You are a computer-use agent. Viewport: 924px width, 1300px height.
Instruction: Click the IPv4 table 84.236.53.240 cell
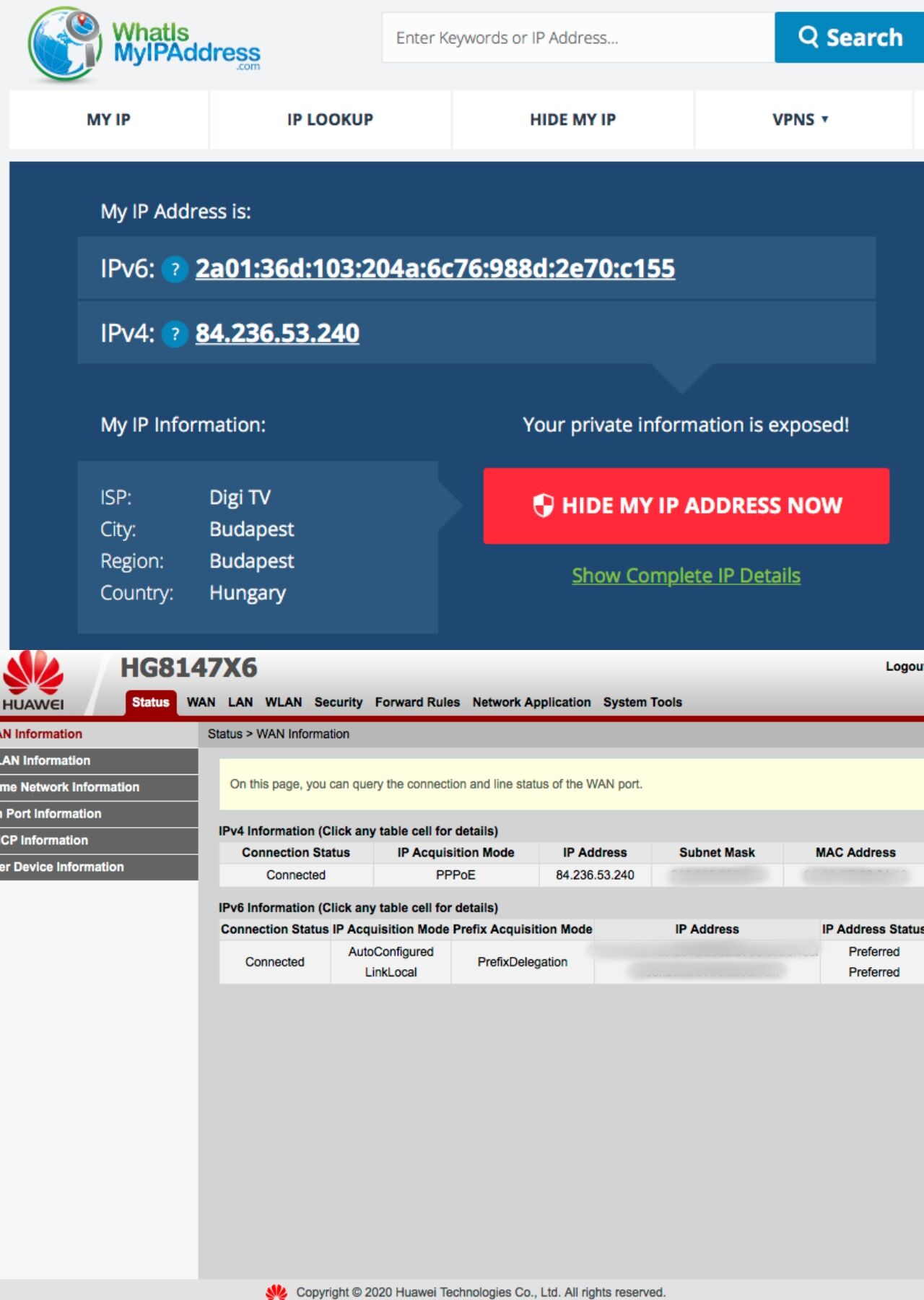click(595, 875)
